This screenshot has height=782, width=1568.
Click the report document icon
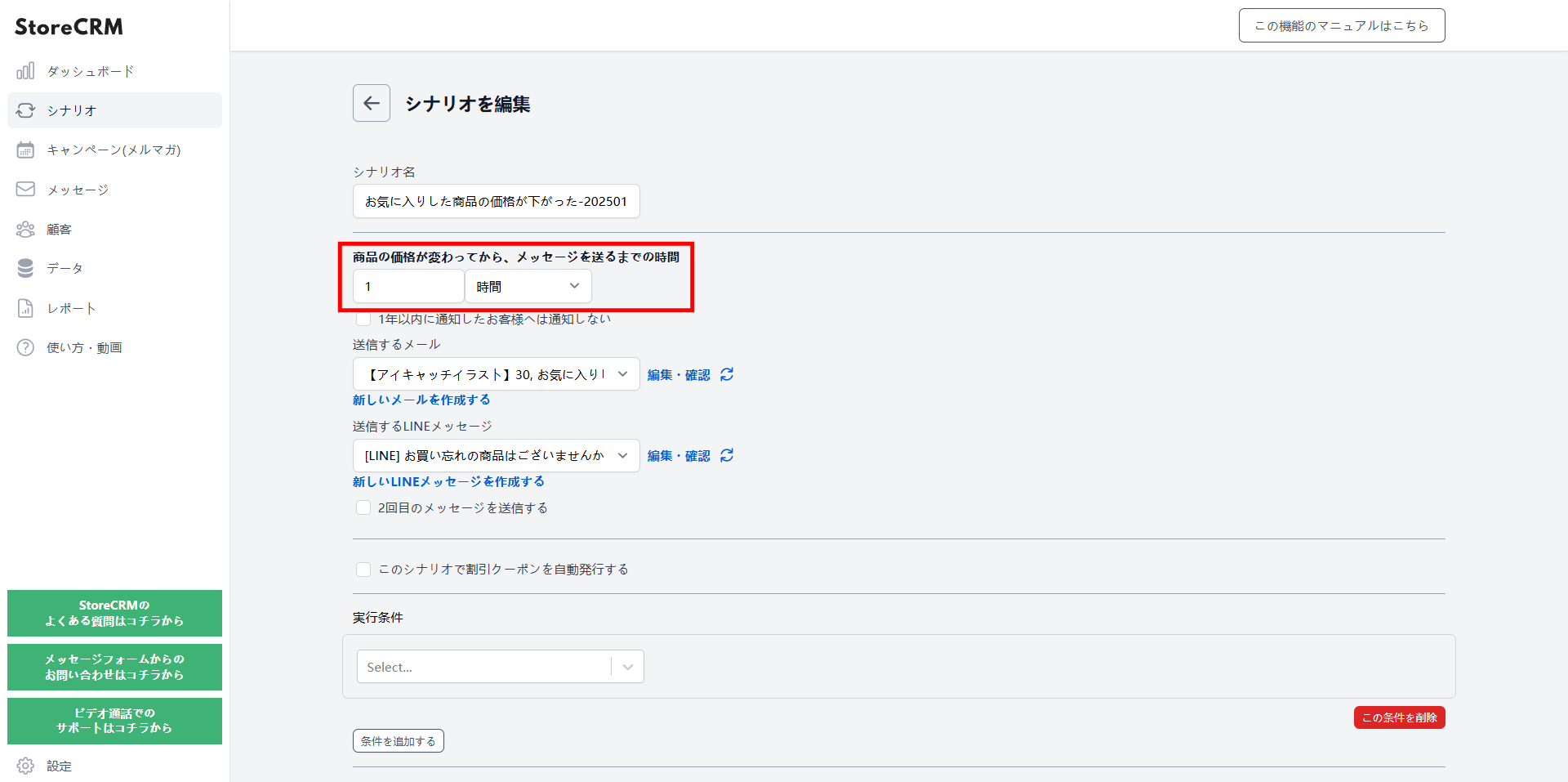coord(25,308)
